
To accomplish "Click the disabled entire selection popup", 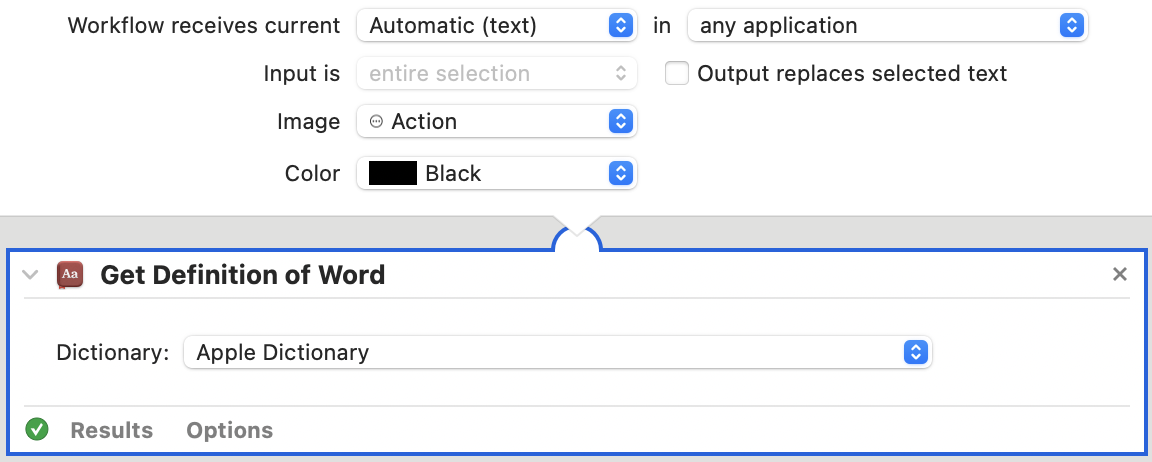I will coord(497,73).
